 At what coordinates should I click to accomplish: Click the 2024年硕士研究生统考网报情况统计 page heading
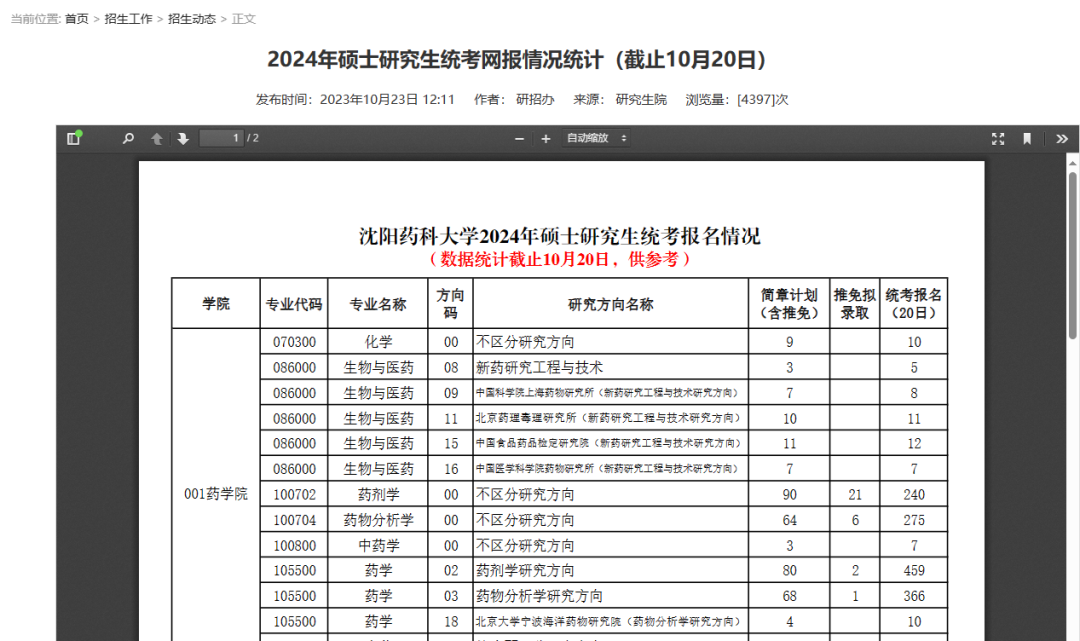click(x=517, y=60)
